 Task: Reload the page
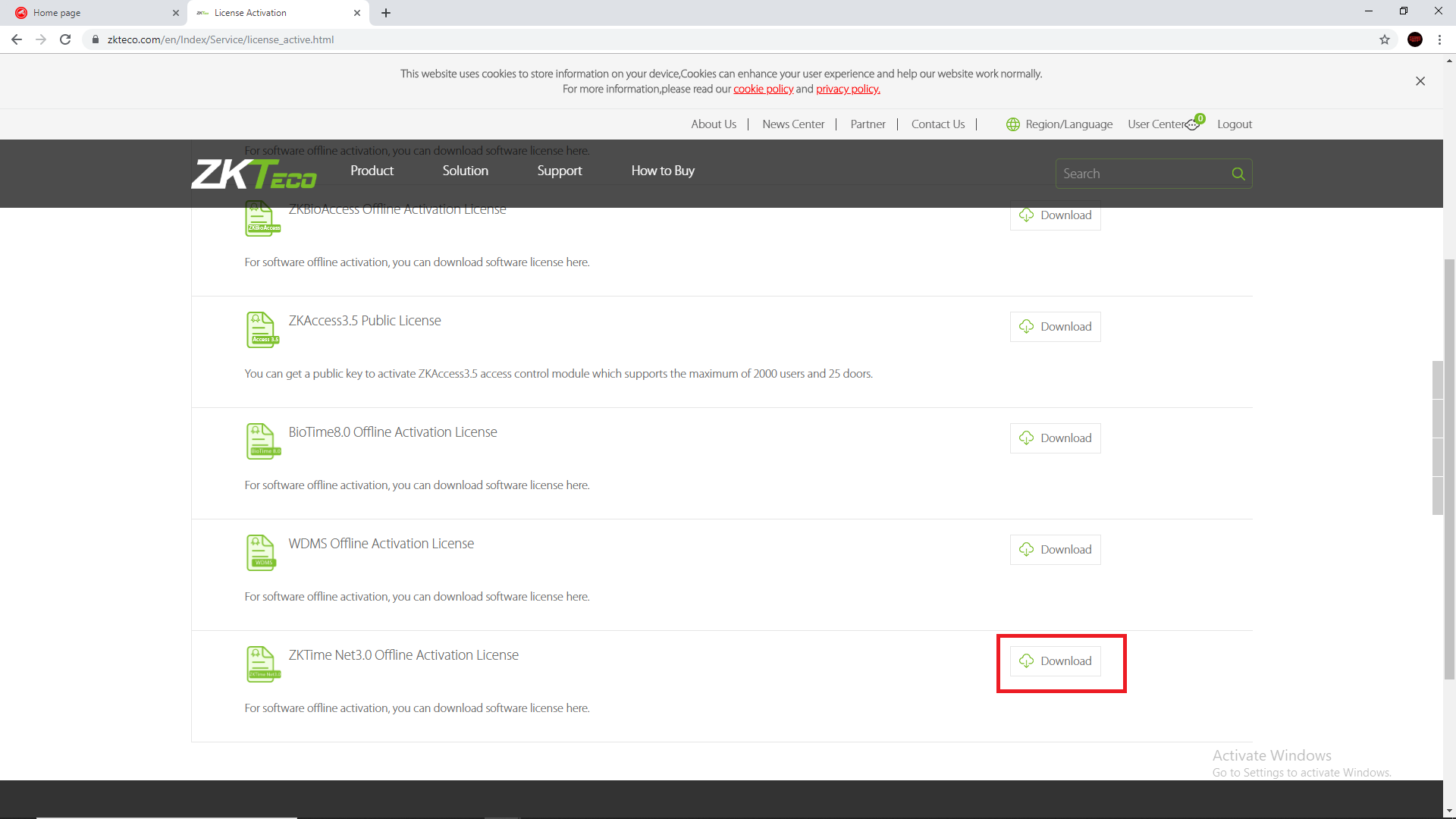click(65, 39)
